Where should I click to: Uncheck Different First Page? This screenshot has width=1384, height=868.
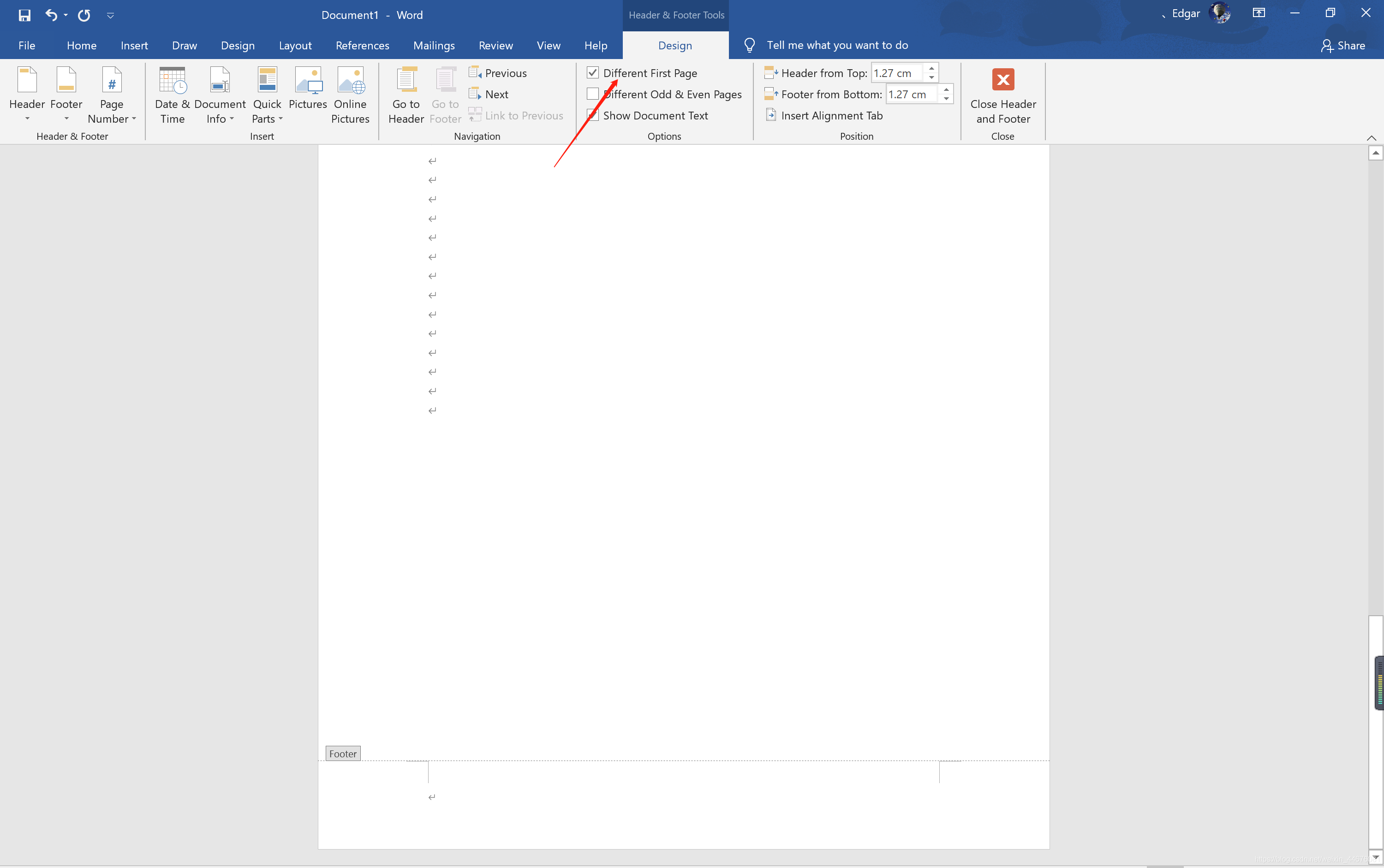pyautogui.click(x=593, y=73)
